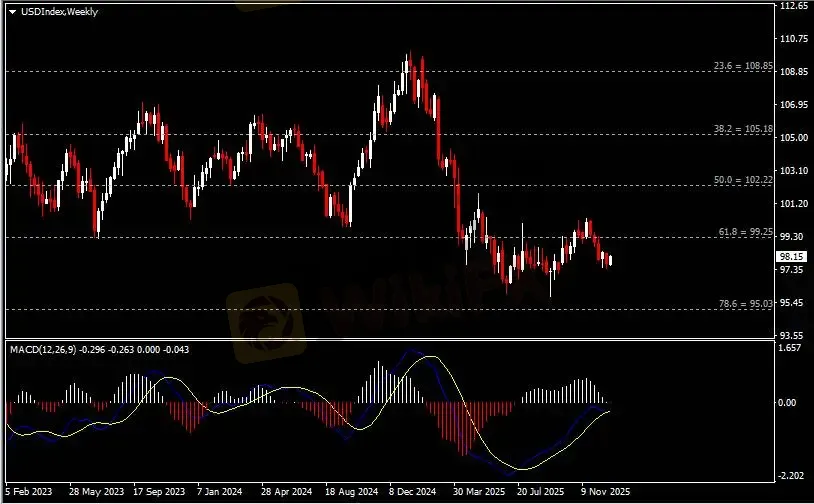
Task: Select the 61.8 = 99.25 Fibonacci label
Action: pos(745,231)
